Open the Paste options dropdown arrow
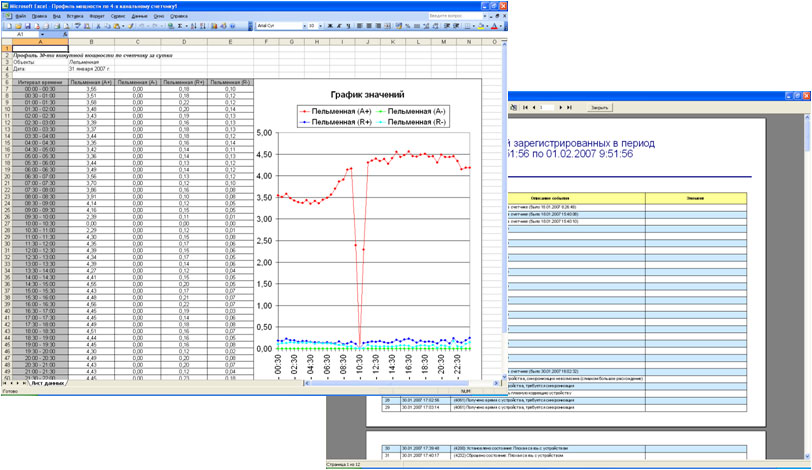This screenshot has height=470, width=812. [123, 26]
